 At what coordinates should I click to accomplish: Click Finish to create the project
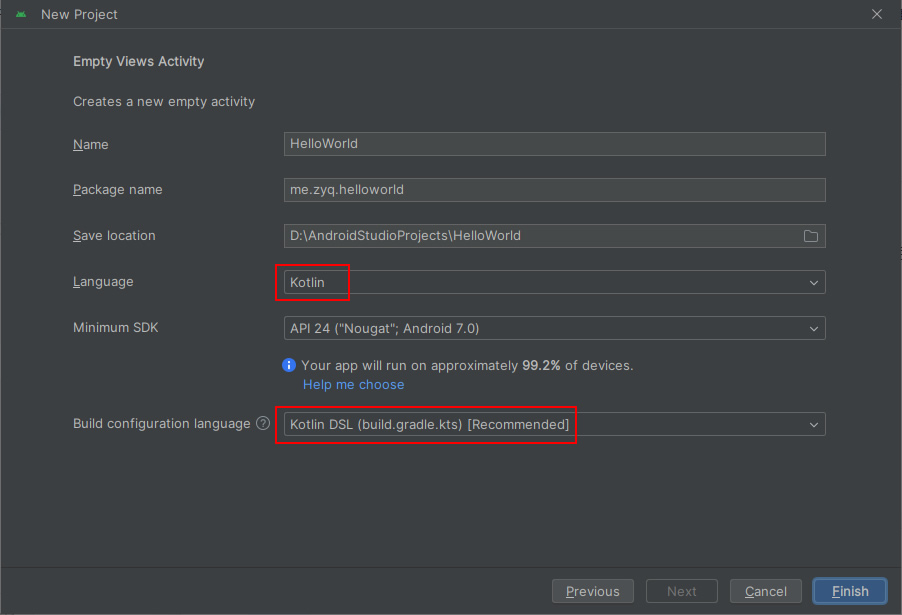point(849,591)
